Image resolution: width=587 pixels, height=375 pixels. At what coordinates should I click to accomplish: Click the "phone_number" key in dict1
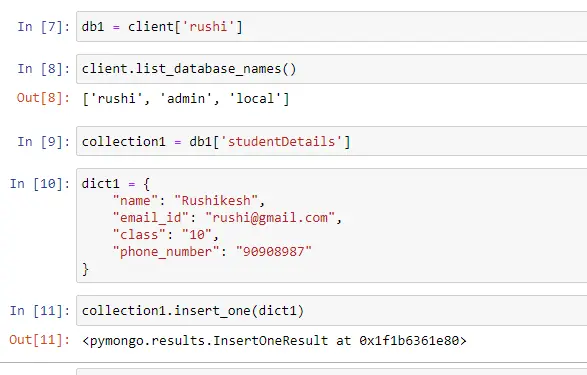(x=166, y=251)
